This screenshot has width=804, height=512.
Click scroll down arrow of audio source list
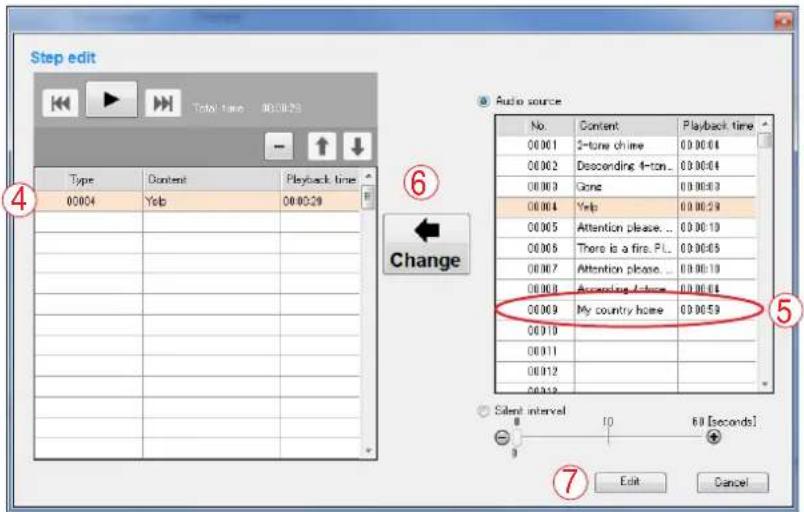765,384
